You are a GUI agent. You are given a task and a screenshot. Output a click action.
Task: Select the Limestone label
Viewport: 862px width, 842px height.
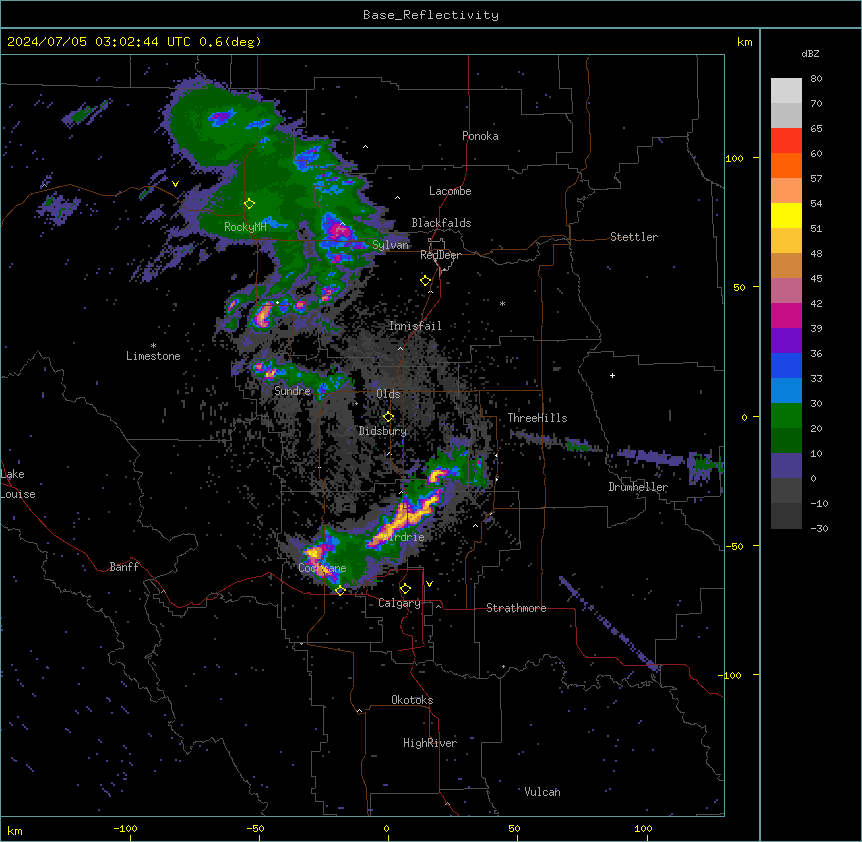(153, 356)
